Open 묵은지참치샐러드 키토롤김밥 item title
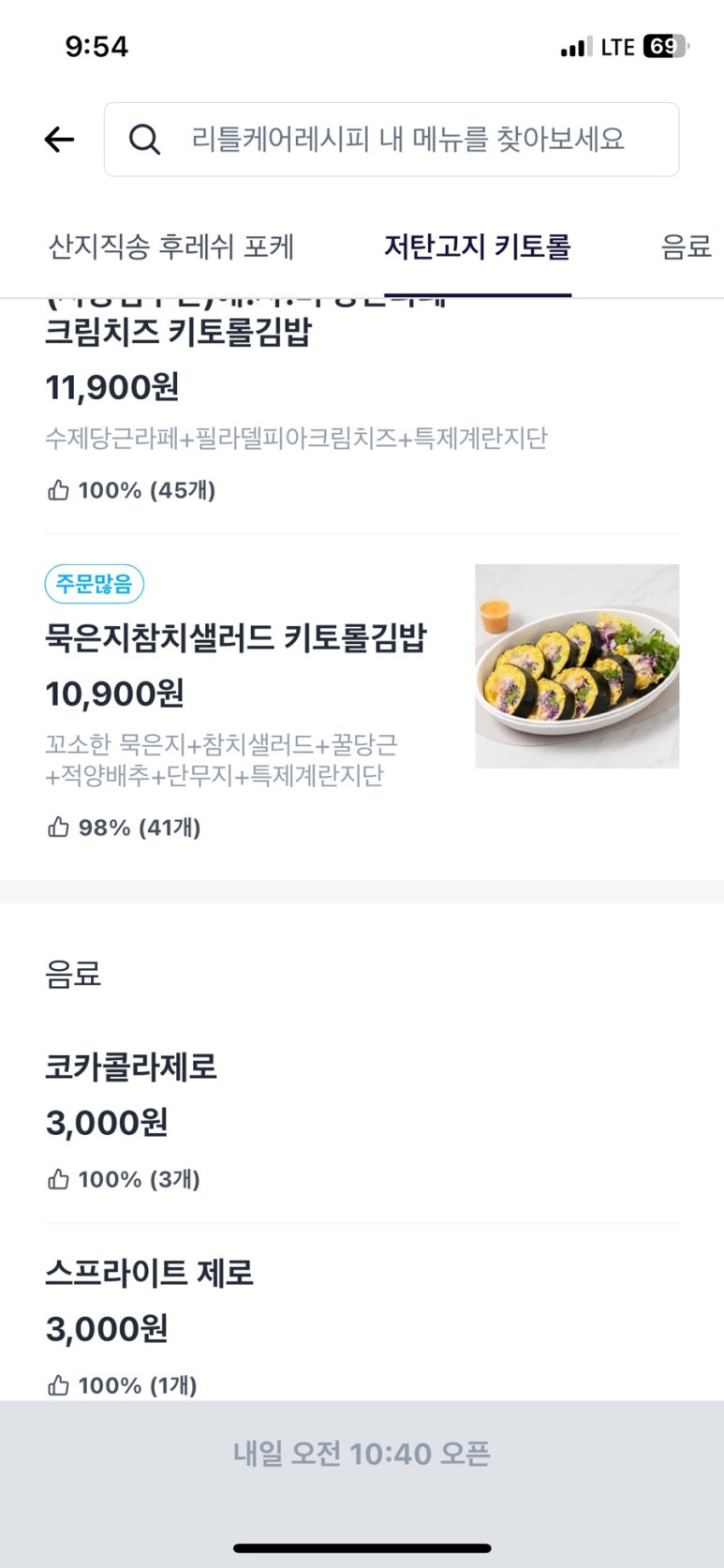Image resolution: width=724 pixels, height=1568 pixels. click(x=236, y=638)
